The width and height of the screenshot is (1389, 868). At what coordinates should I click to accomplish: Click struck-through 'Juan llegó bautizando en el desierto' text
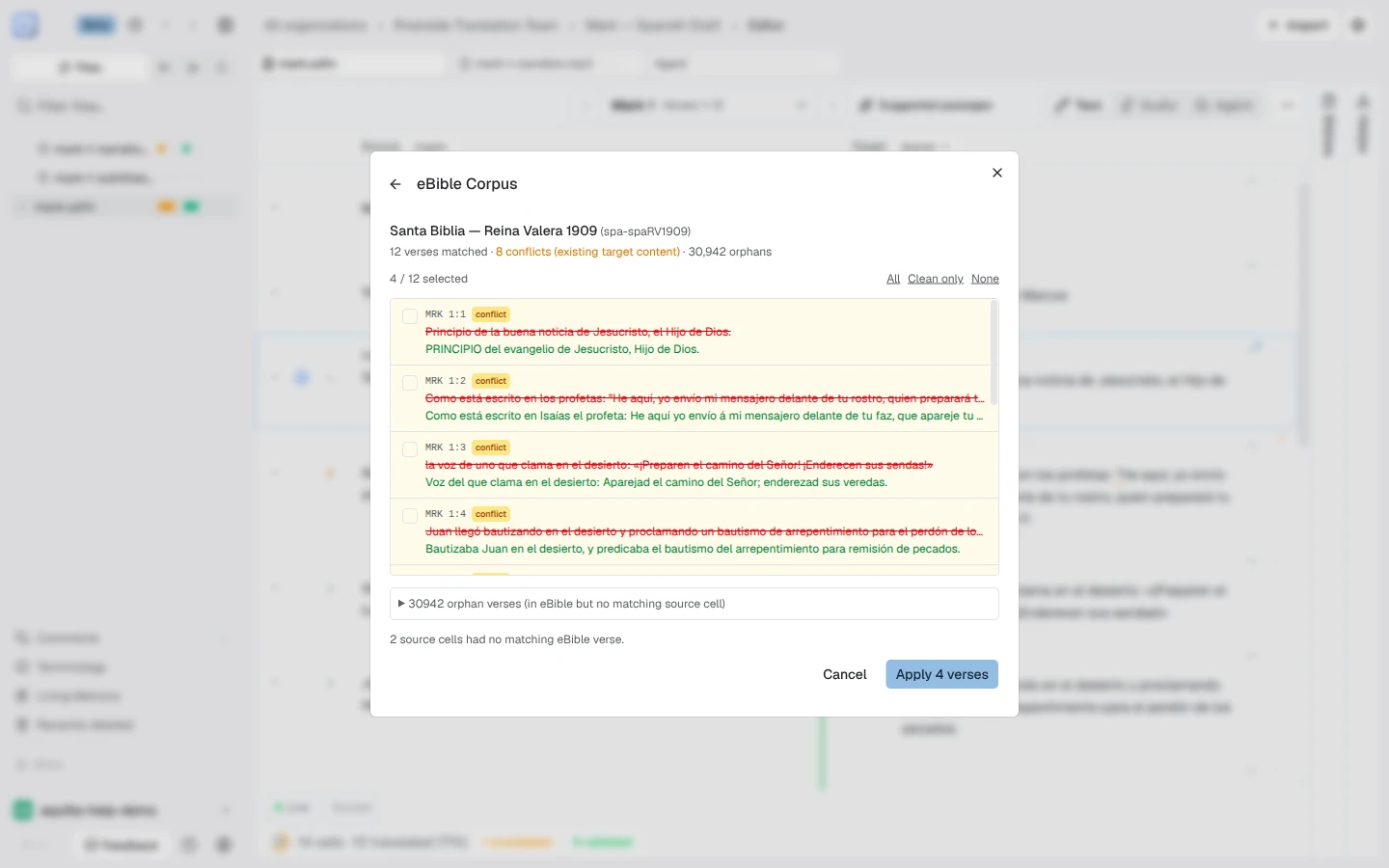pos(704,531)
